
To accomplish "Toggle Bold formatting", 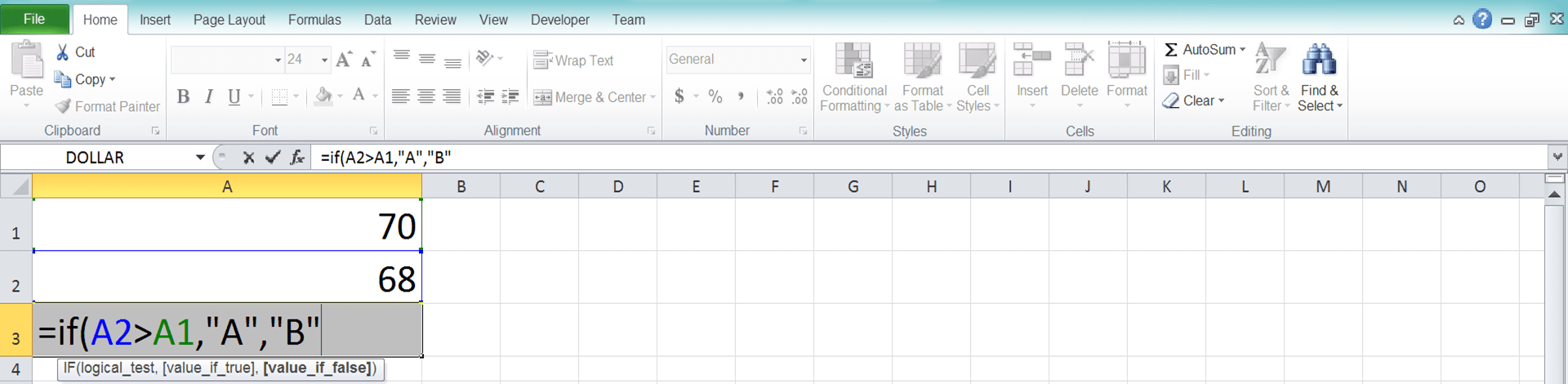I will pyautogui.click(x=183, y=96).
